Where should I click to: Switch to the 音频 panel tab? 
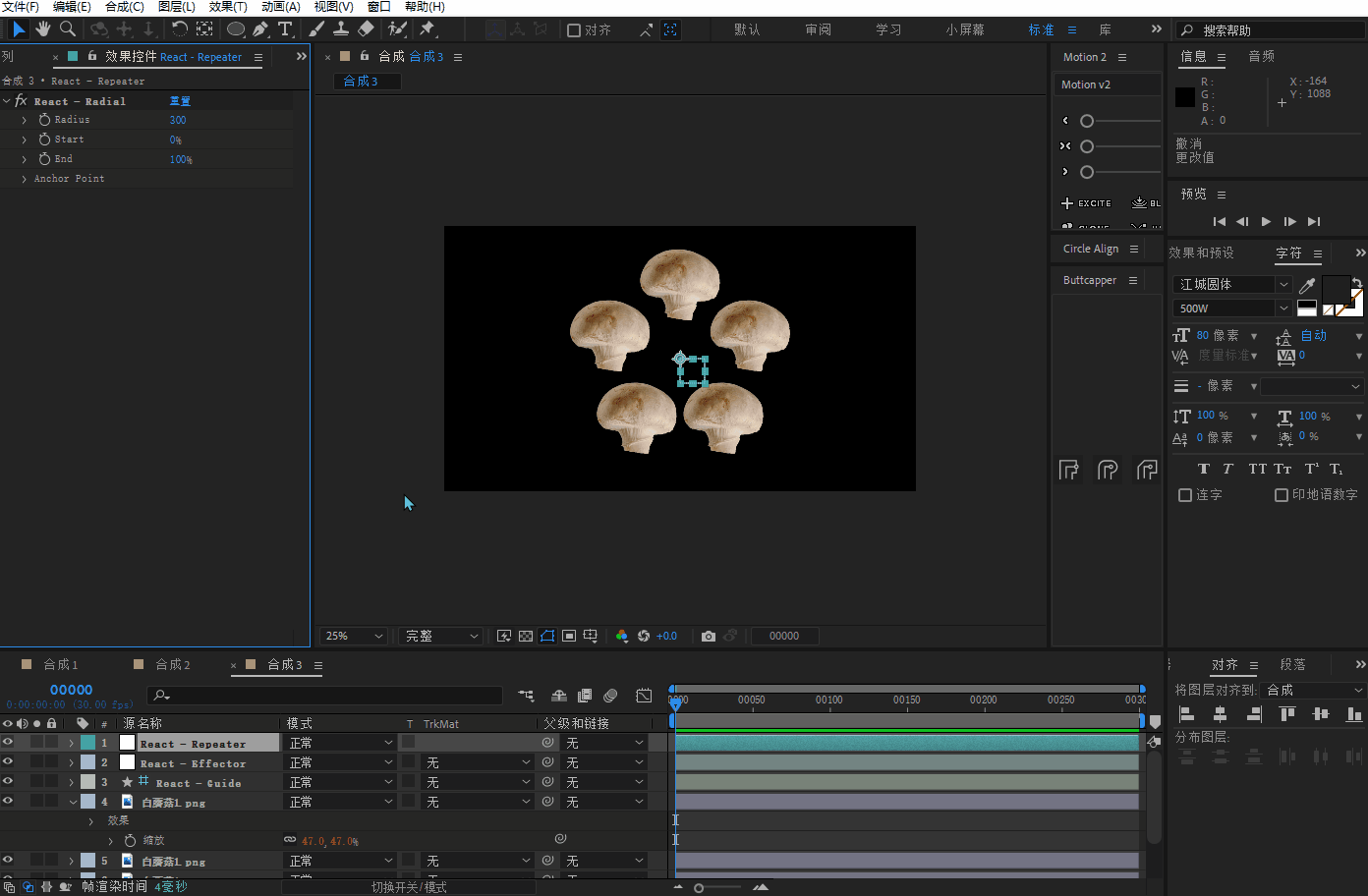point(1261,57)
